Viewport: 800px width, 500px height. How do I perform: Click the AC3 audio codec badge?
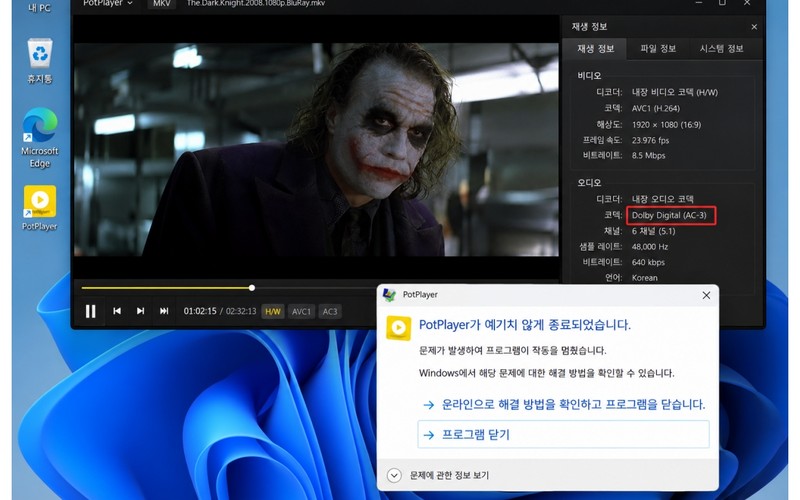[330, 312]
